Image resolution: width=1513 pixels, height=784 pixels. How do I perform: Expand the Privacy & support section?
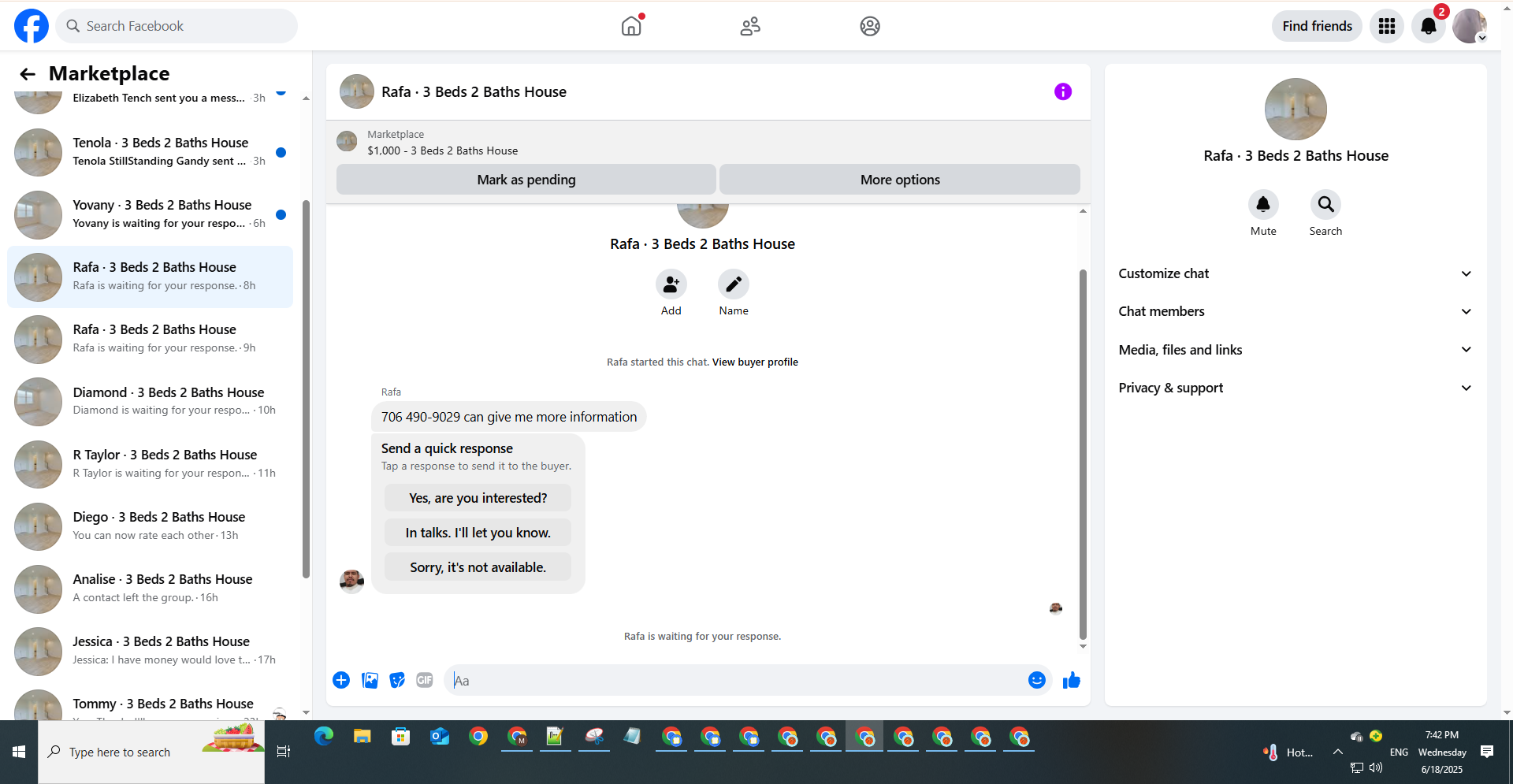click(1296, 388)
